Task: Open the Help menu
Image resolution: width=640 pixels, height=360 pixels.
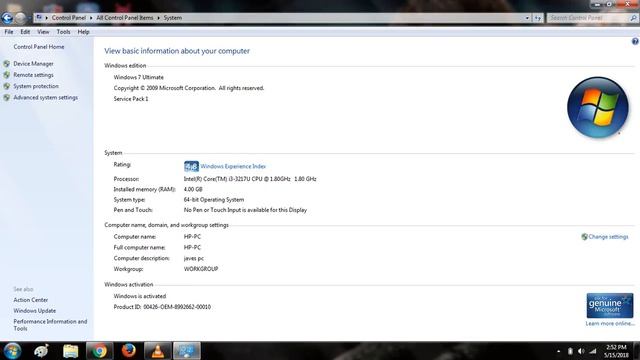Action: 83,32
